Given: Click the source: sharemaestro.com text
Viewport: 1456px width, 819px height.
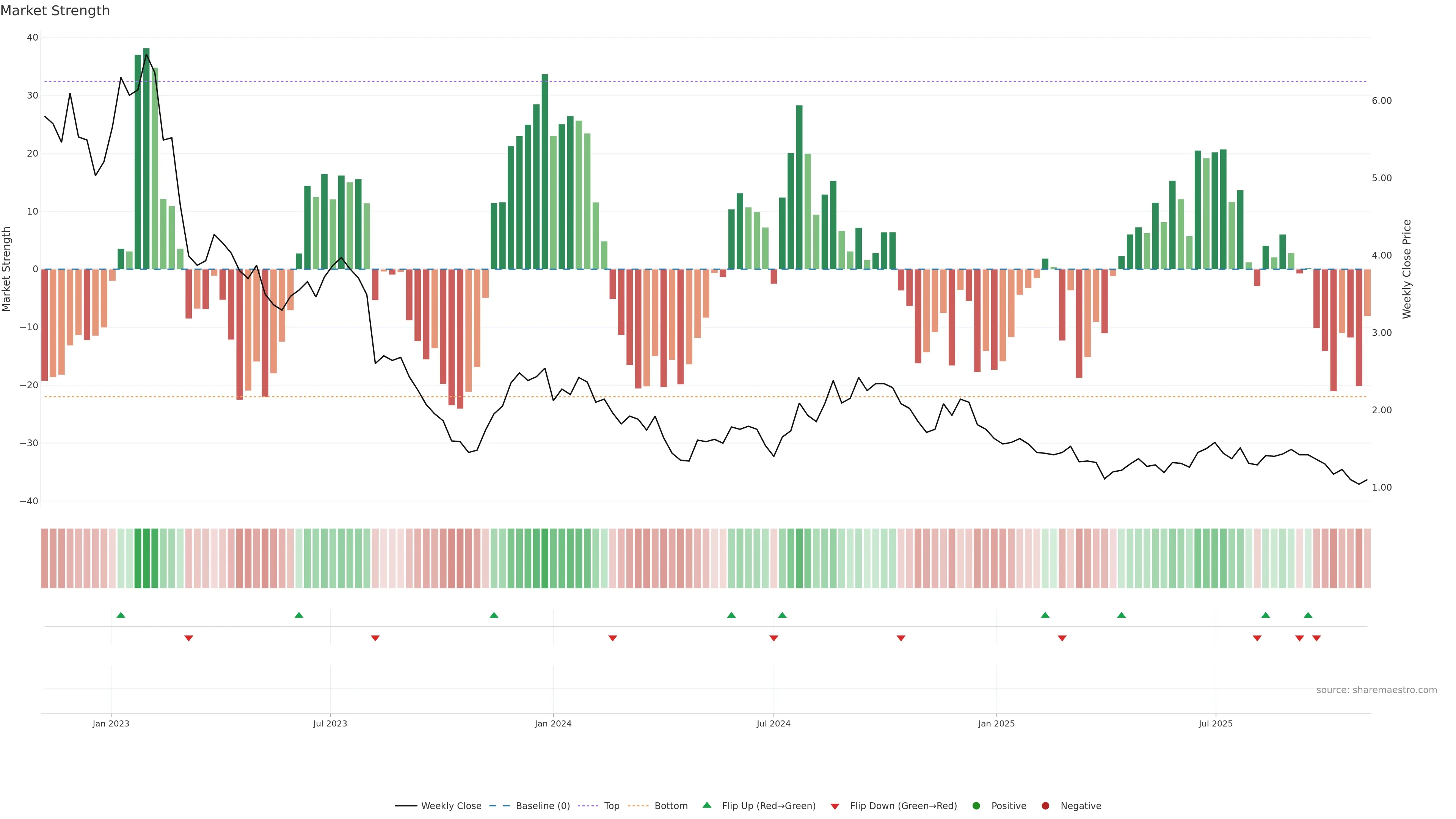Looking at the screenshot, I should [1376, 690].
